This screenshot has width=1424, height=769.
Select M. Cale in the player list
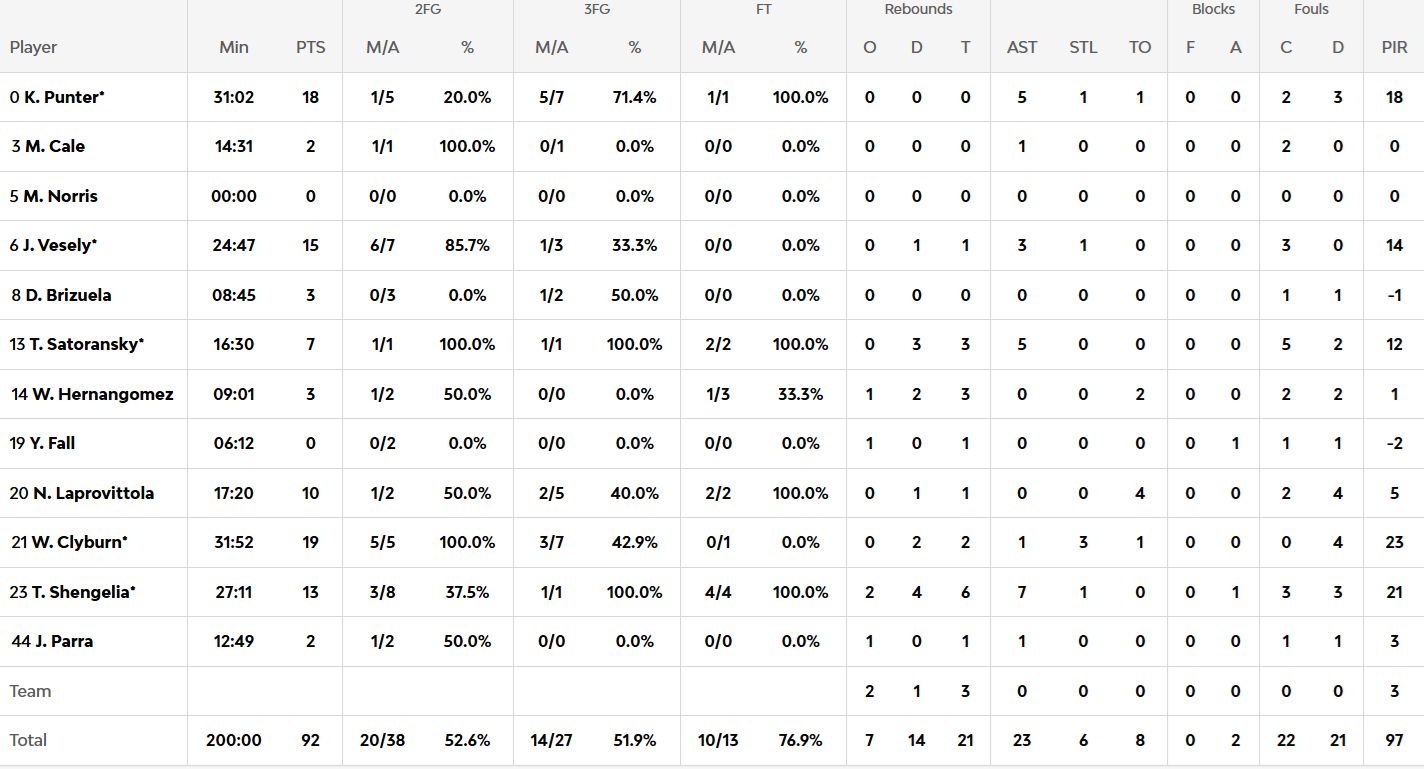pyautogui.click(x=55, y=146)
